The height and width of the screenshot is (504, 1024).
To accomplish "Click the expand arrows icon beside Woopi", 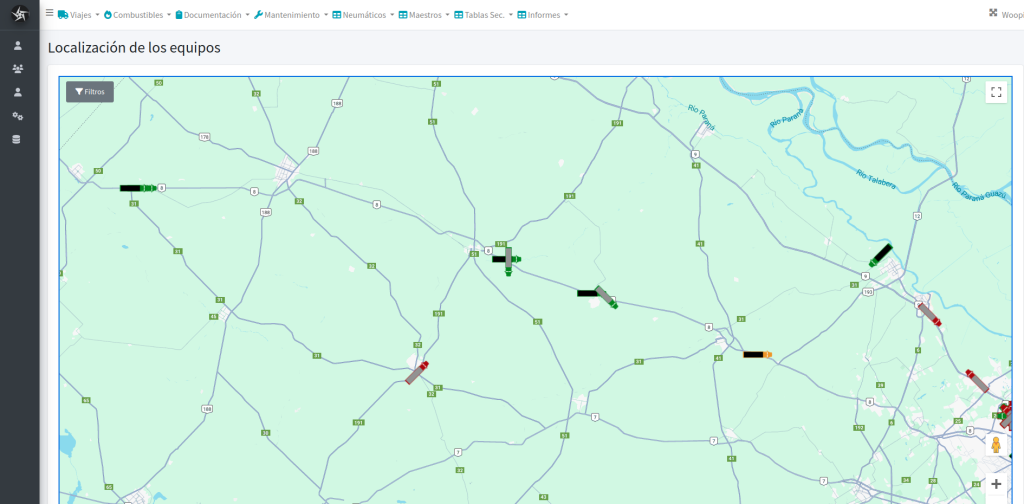I will point(993,14).
